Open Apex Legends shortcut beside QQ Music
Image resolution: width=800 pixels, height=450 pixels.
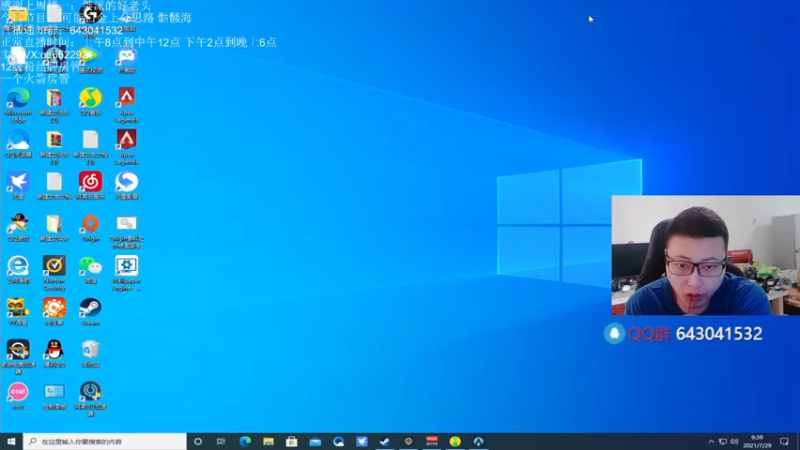[127, 105]
